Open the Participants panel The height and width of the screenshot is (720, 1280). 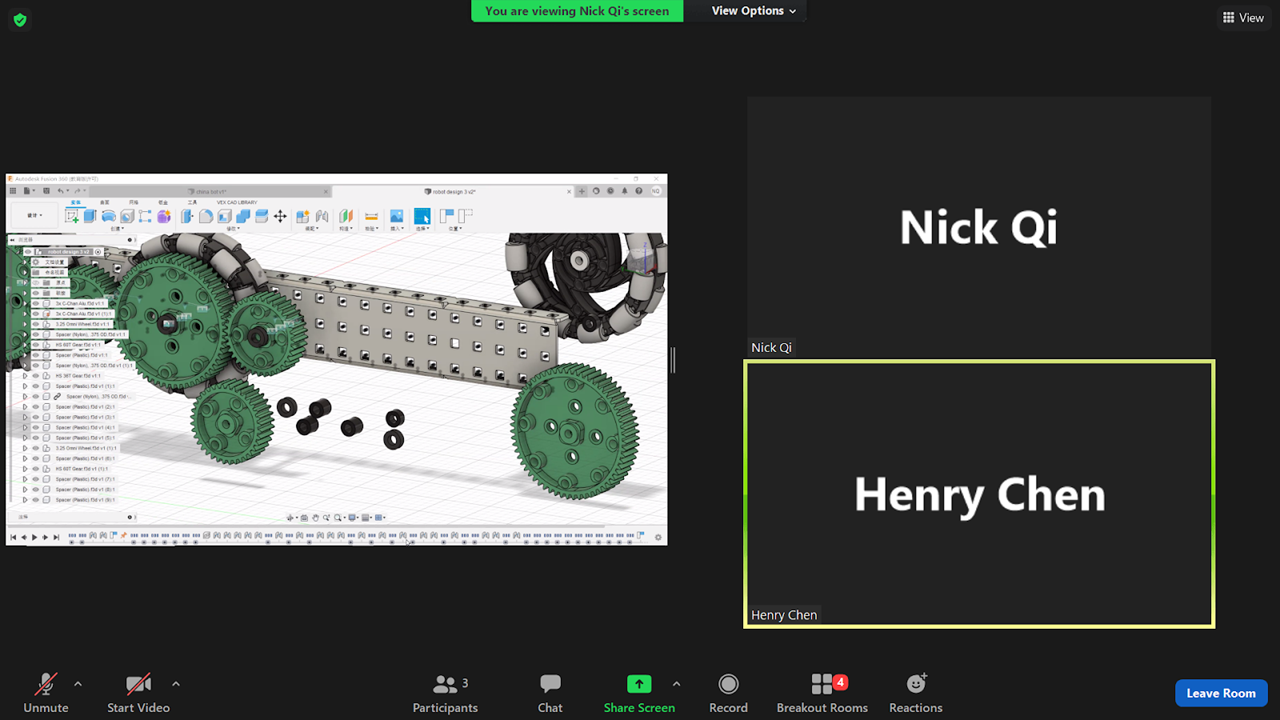click(445, 693)
